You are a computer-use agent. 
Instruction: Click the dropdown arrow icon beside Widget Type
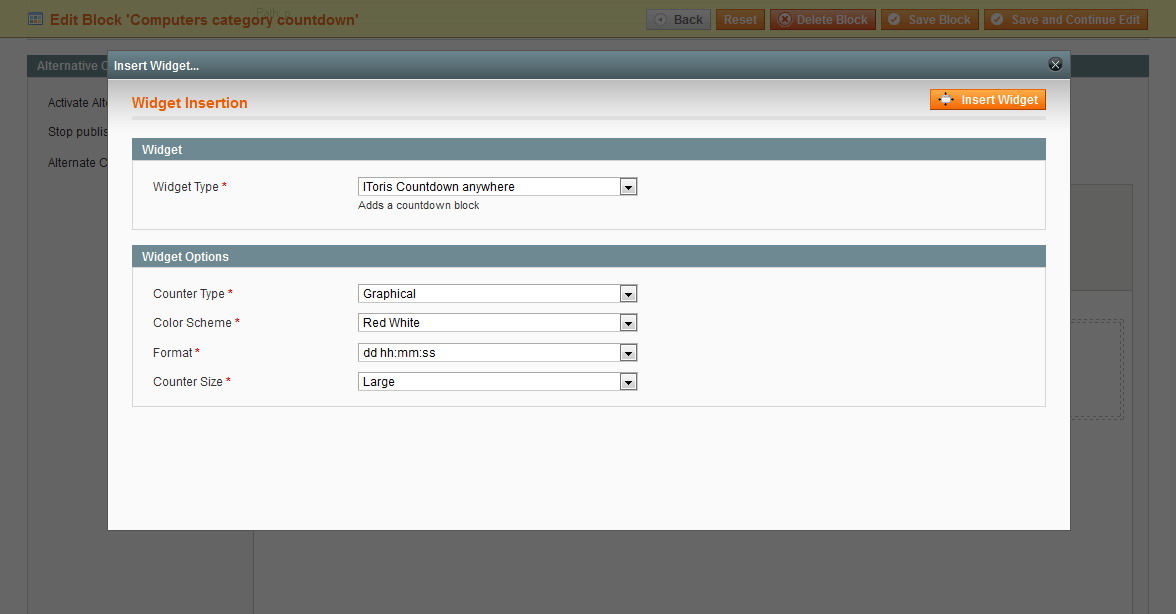pos(628,186)
